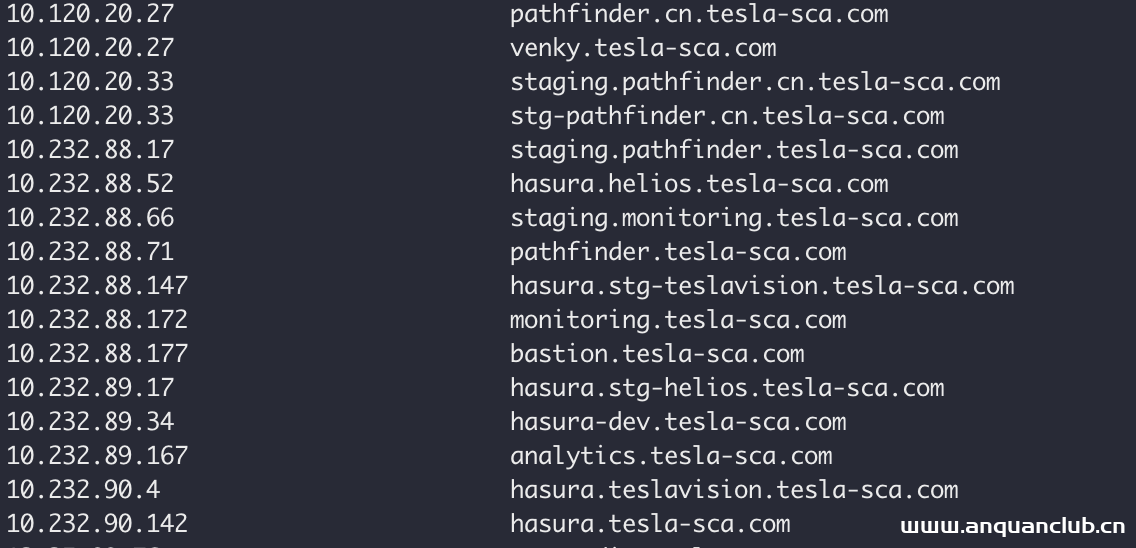Click IP address 10.232.88.52
The height and width of the screenshot is (548, 1136).
(x=90, y=184)
